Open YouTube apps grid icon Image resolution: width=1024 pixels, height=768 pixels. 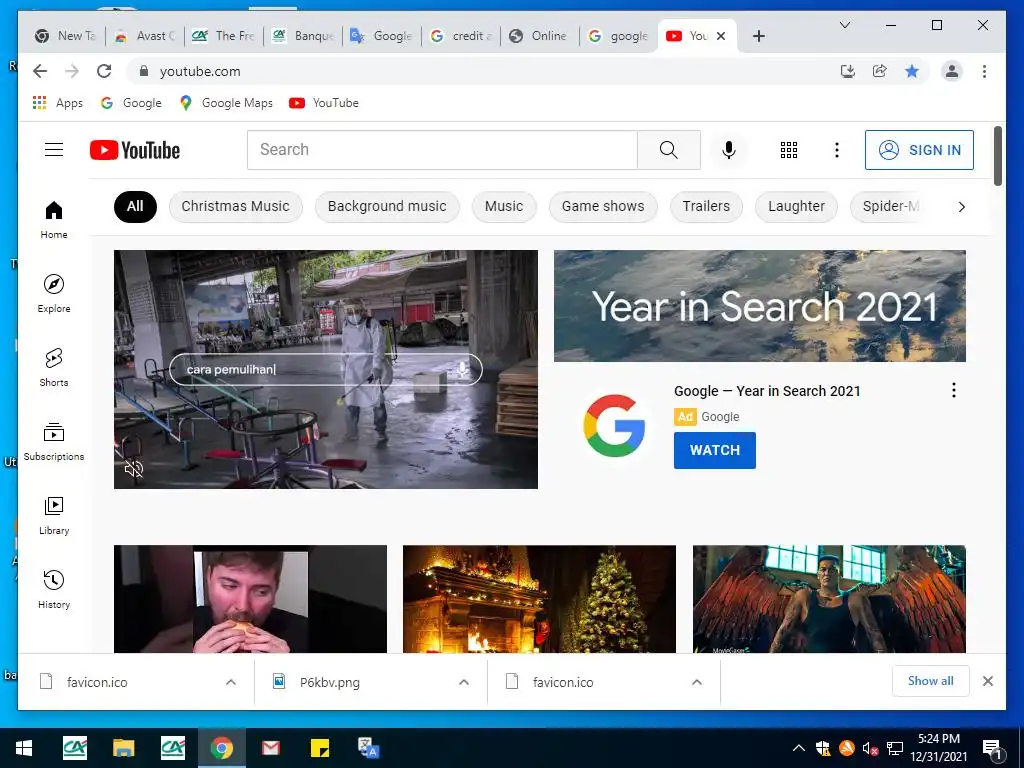[x=788, y=150]
